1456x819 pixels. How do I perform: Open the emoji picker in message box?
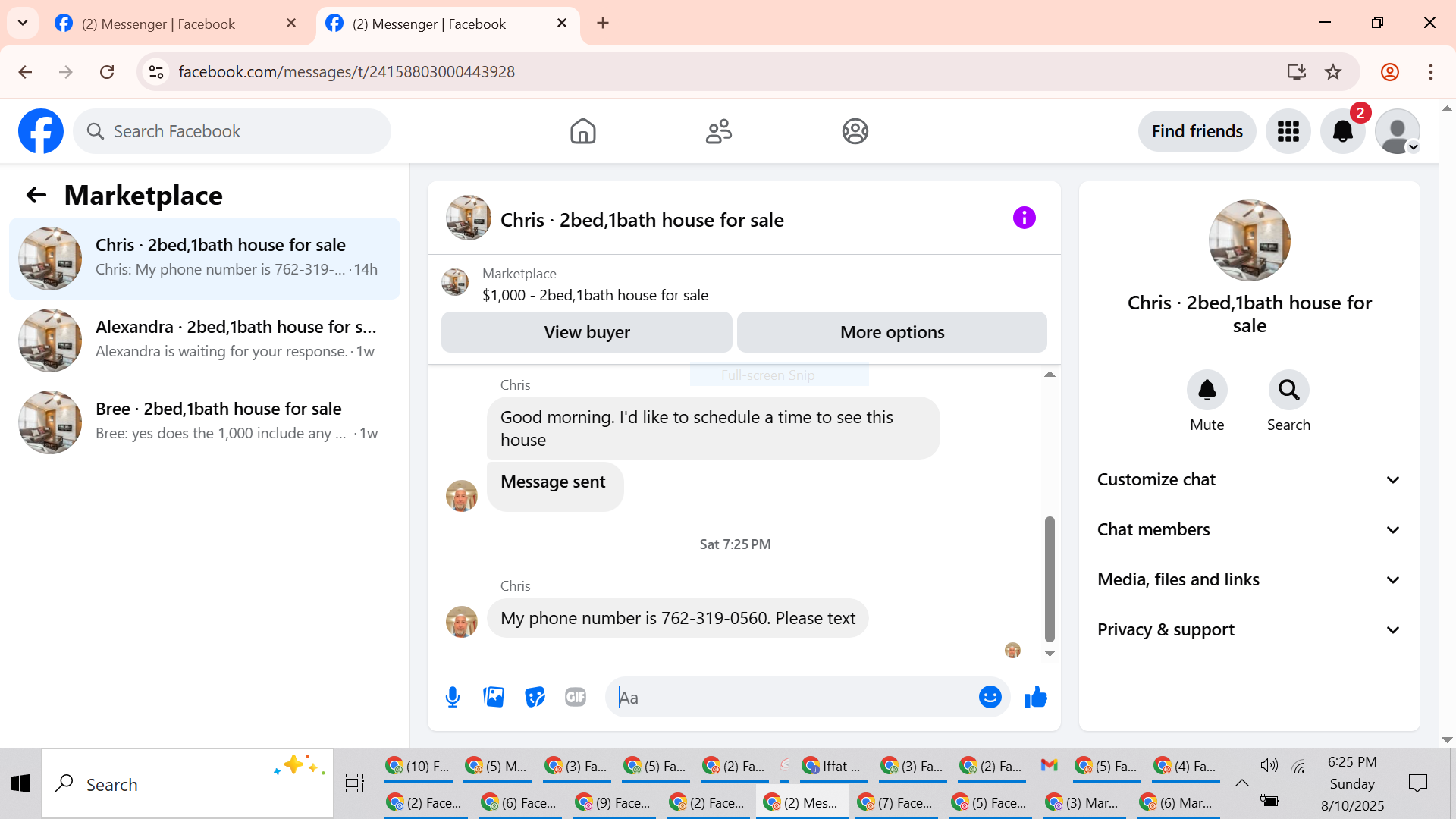pos(990,697)
